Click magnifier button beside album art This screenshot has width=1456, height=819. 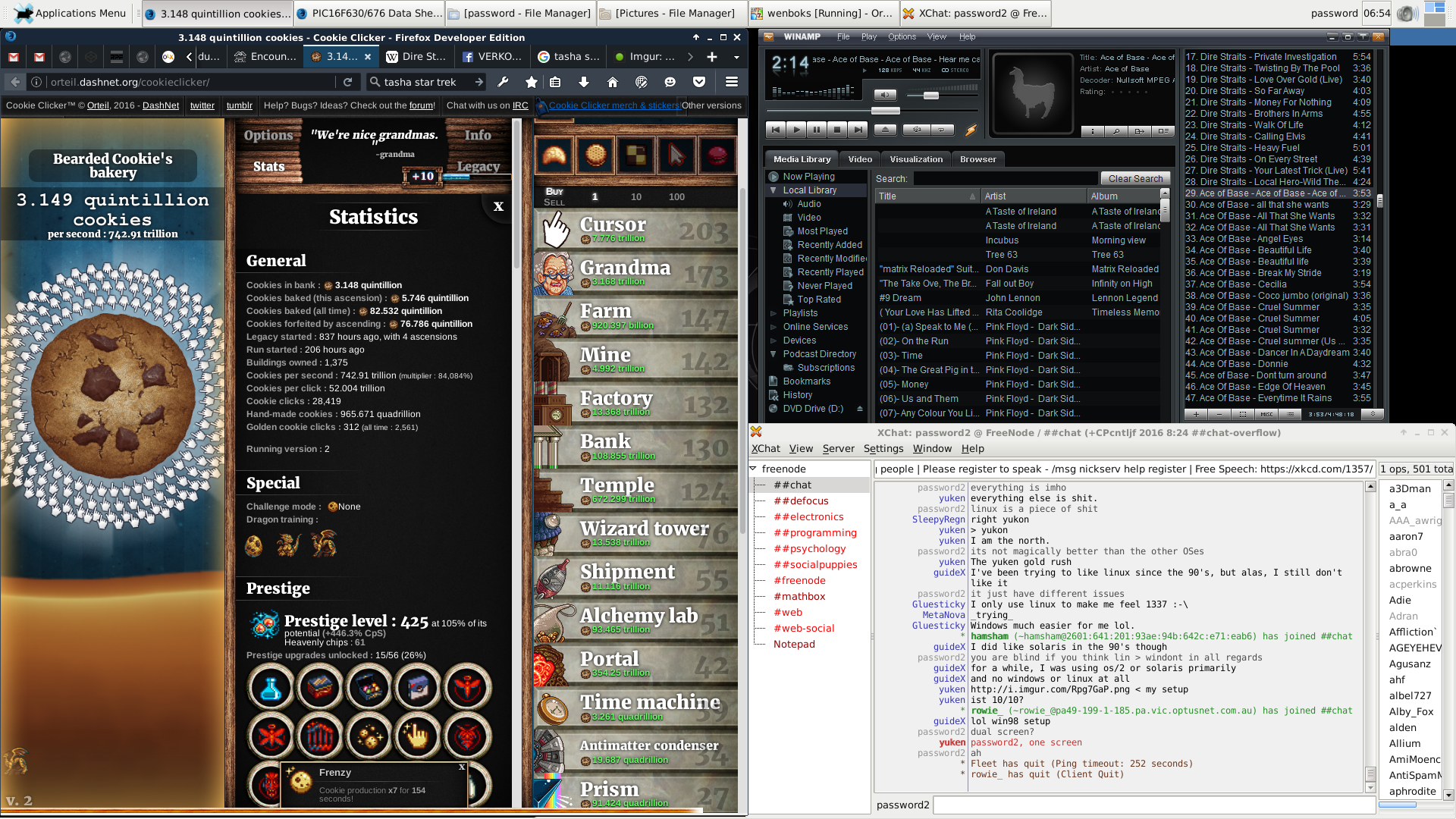click(x=1116, y=131)
